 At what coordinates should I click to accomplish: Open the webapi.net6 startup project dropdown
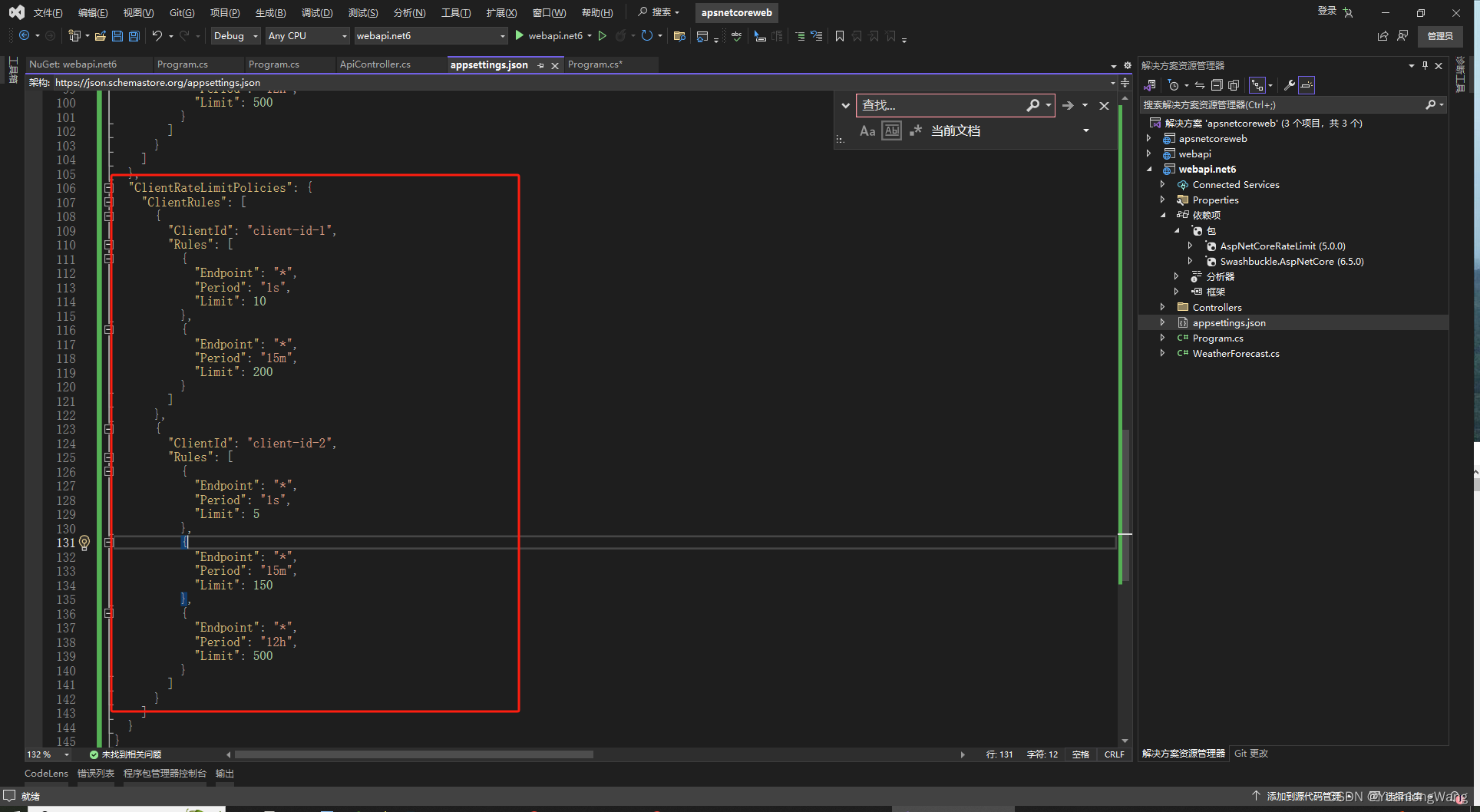click(431, 35)
